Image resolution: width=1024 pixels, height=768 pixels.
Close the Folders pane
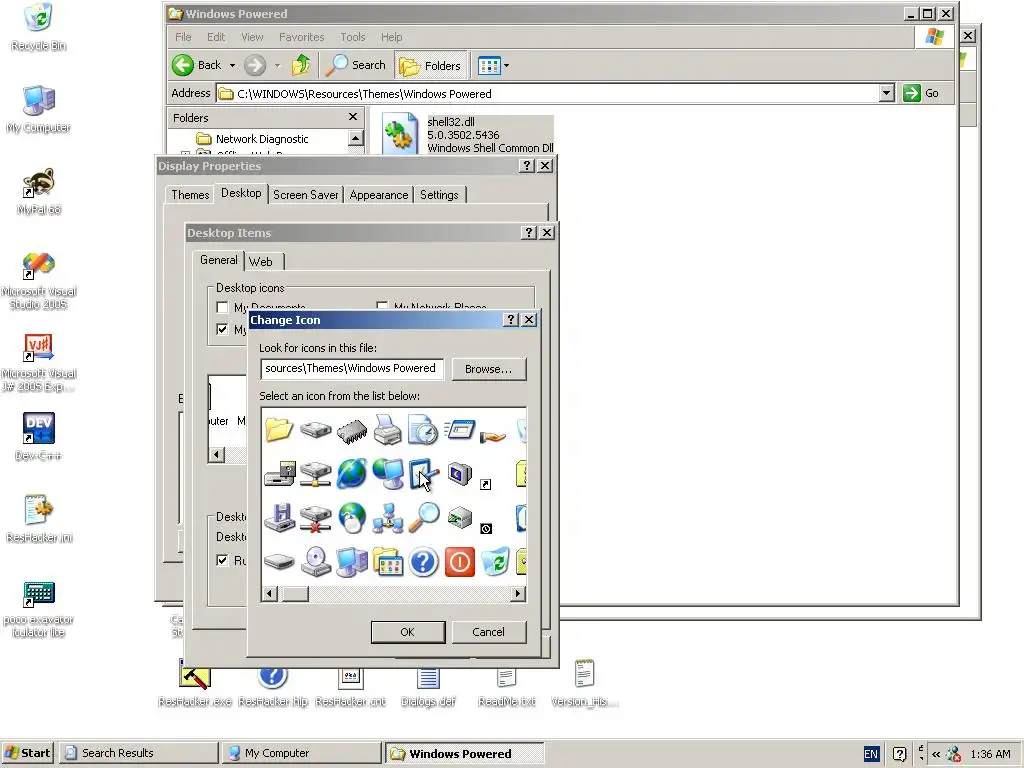pyautogui.click(x=353, y=117)
